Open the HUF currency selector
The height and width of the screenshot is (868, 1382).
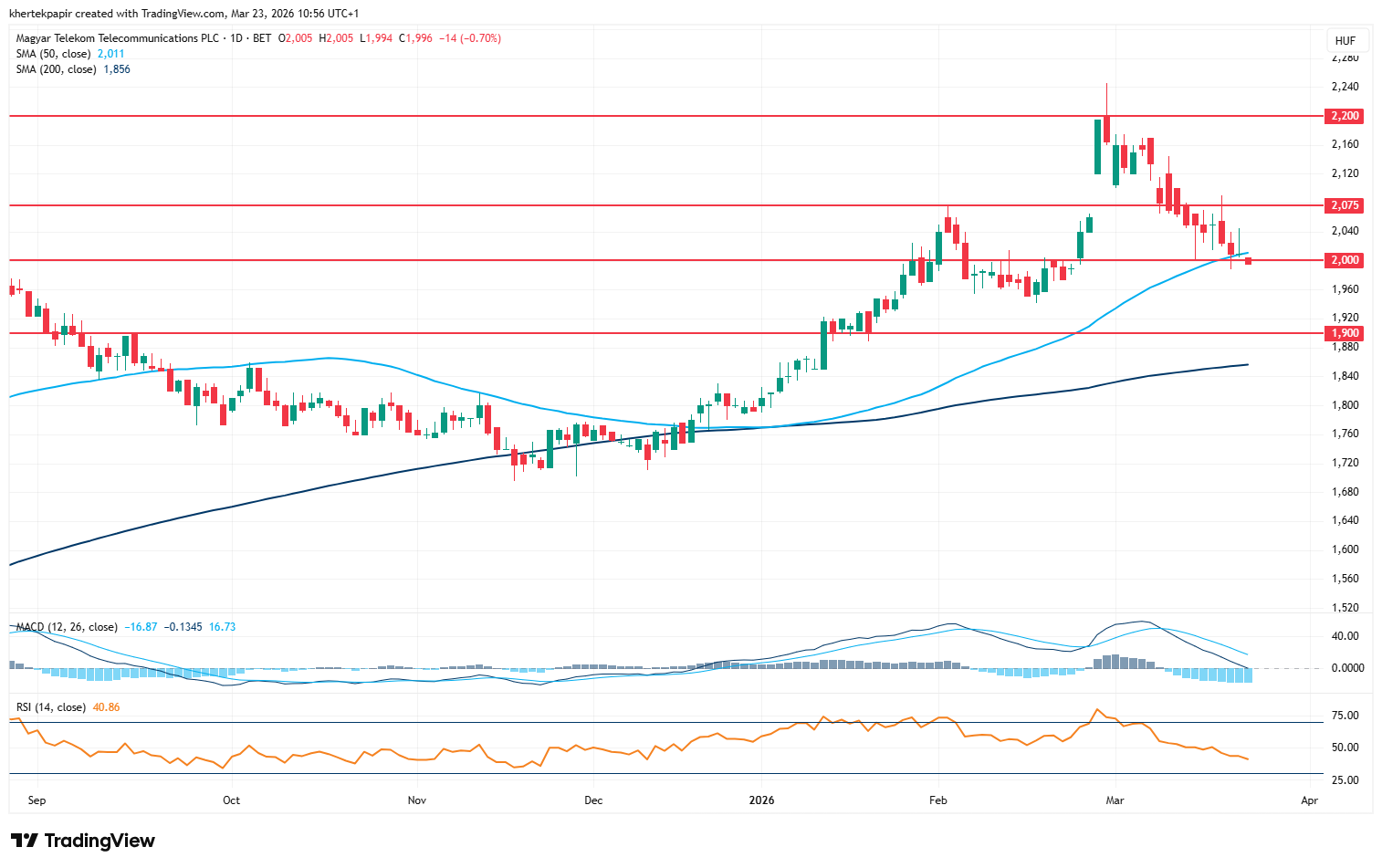tap(1345, 41)
